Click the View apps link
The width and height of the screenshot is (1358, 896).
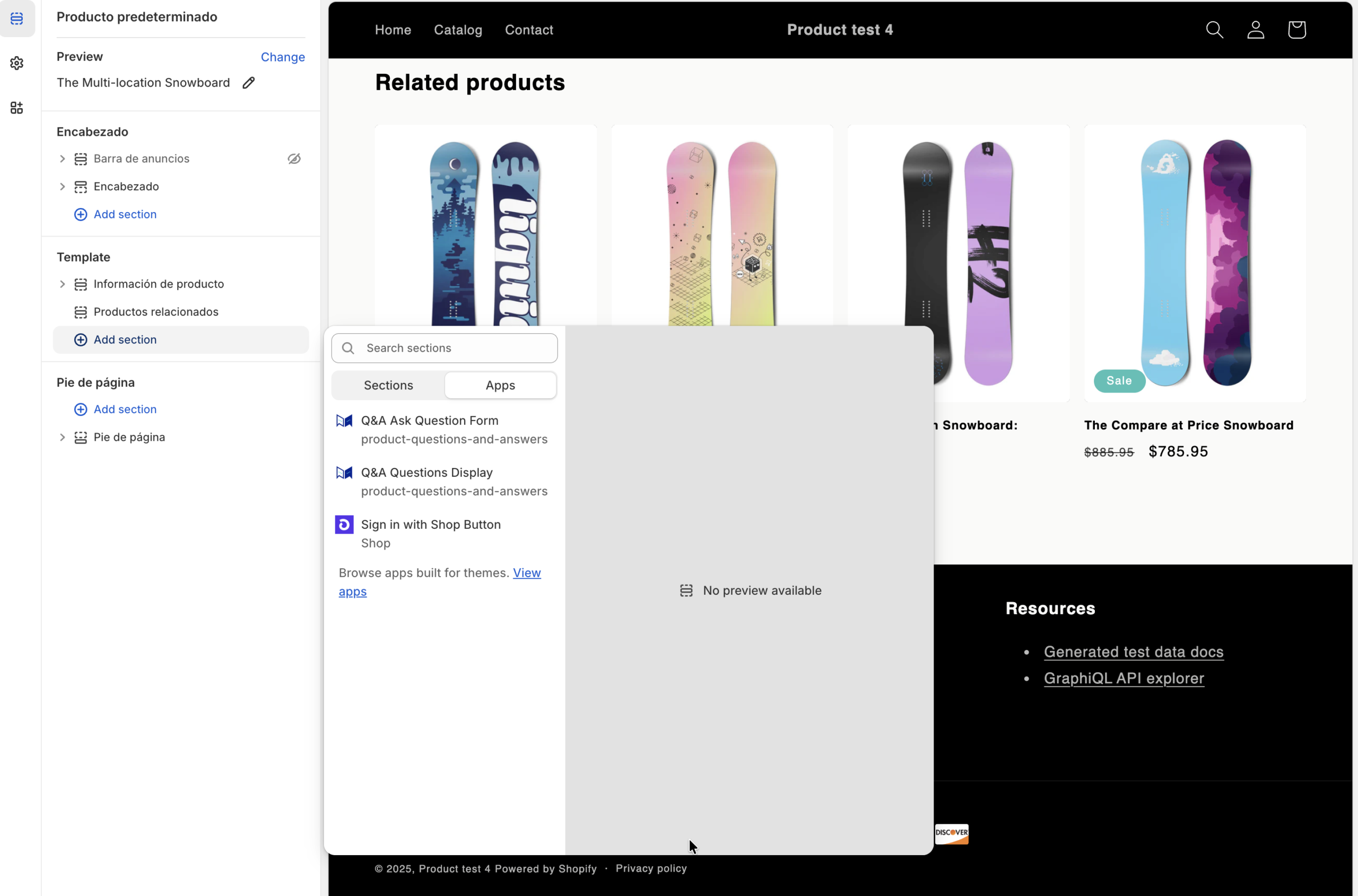526,572
